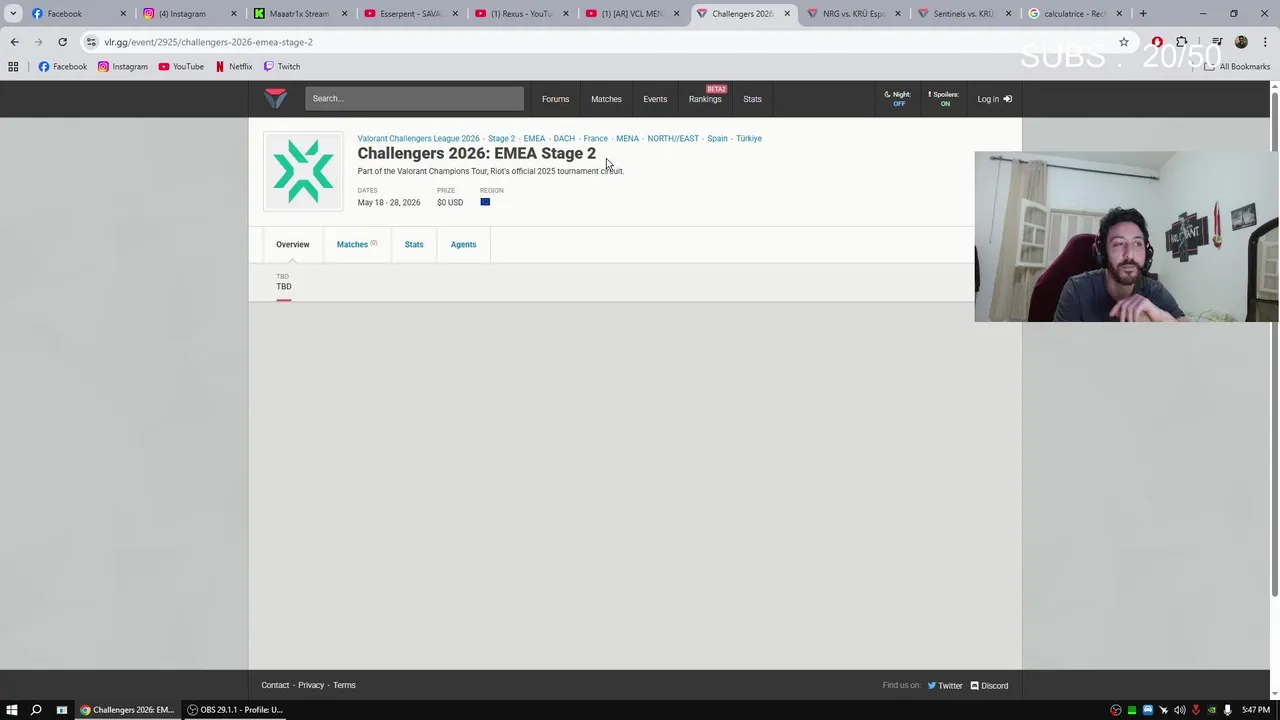The height and width of the screenshot is (720, 1280).
Task: Open the Windows Start button
Action: point(12,710)
